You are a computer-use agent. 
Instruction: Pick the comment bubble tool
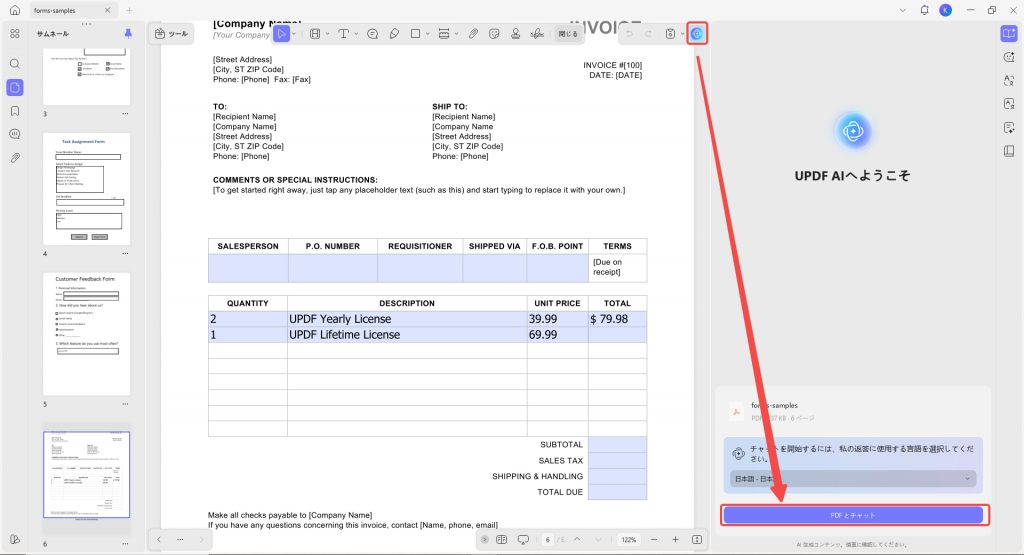click(372, 34)
